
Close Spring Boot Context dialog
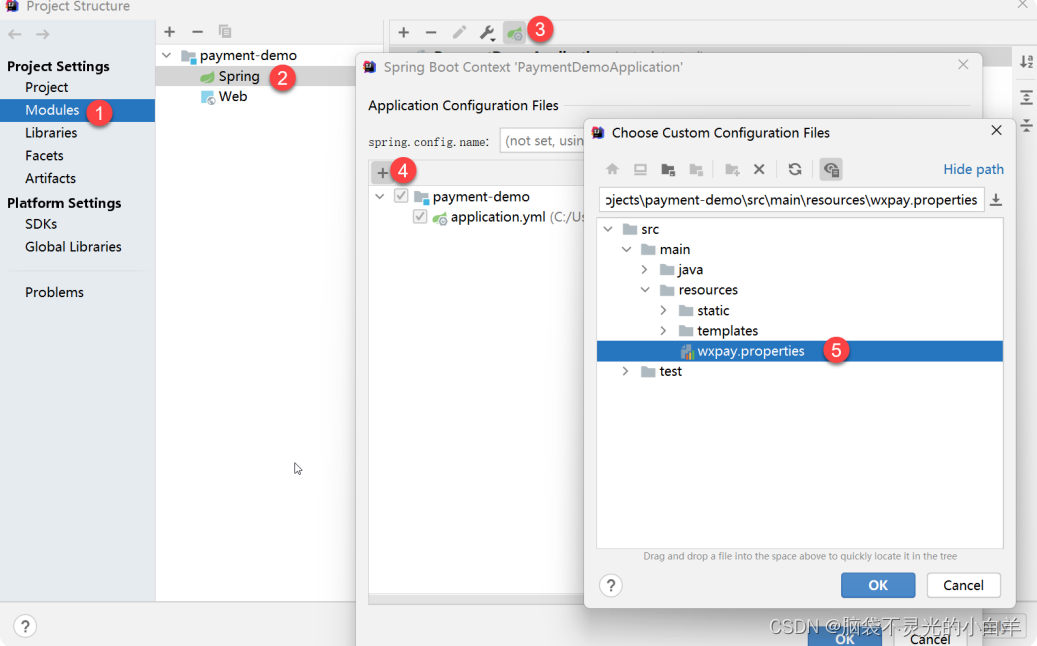(963, 64)
